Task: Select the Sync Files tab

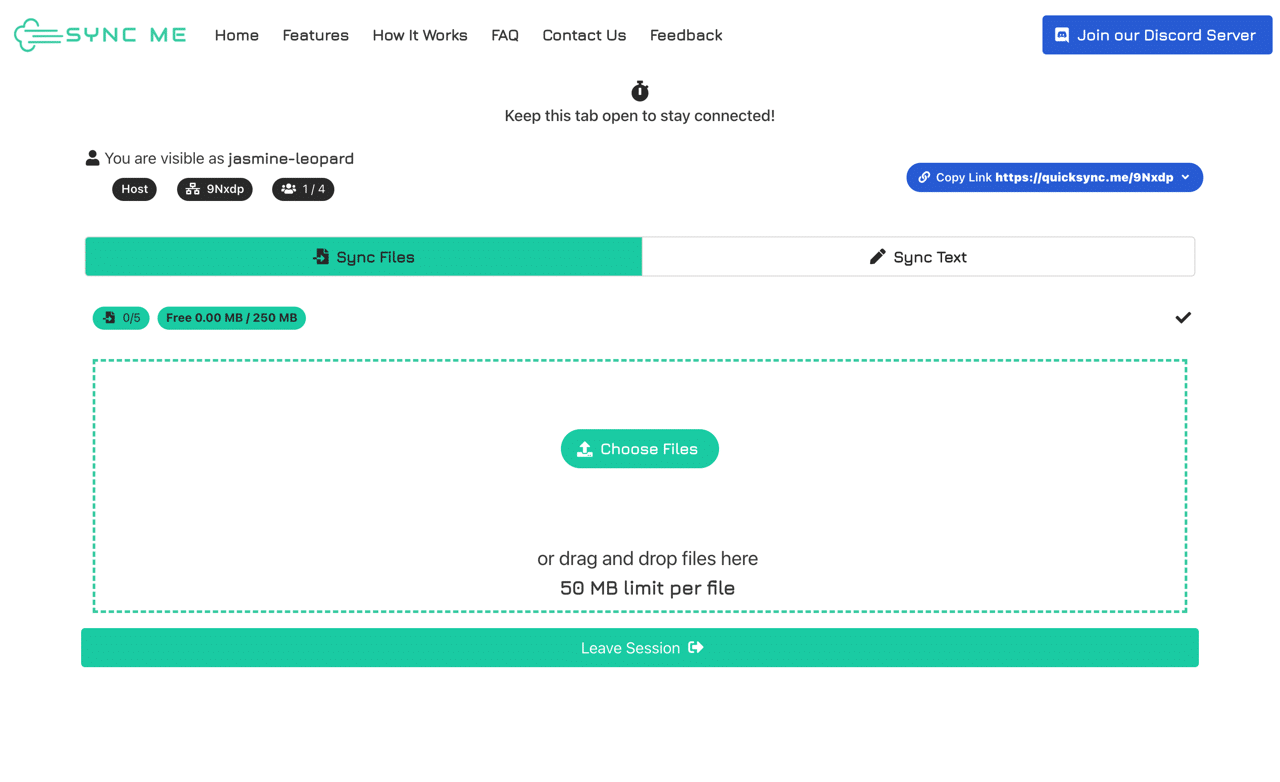Action: [363, 256]
